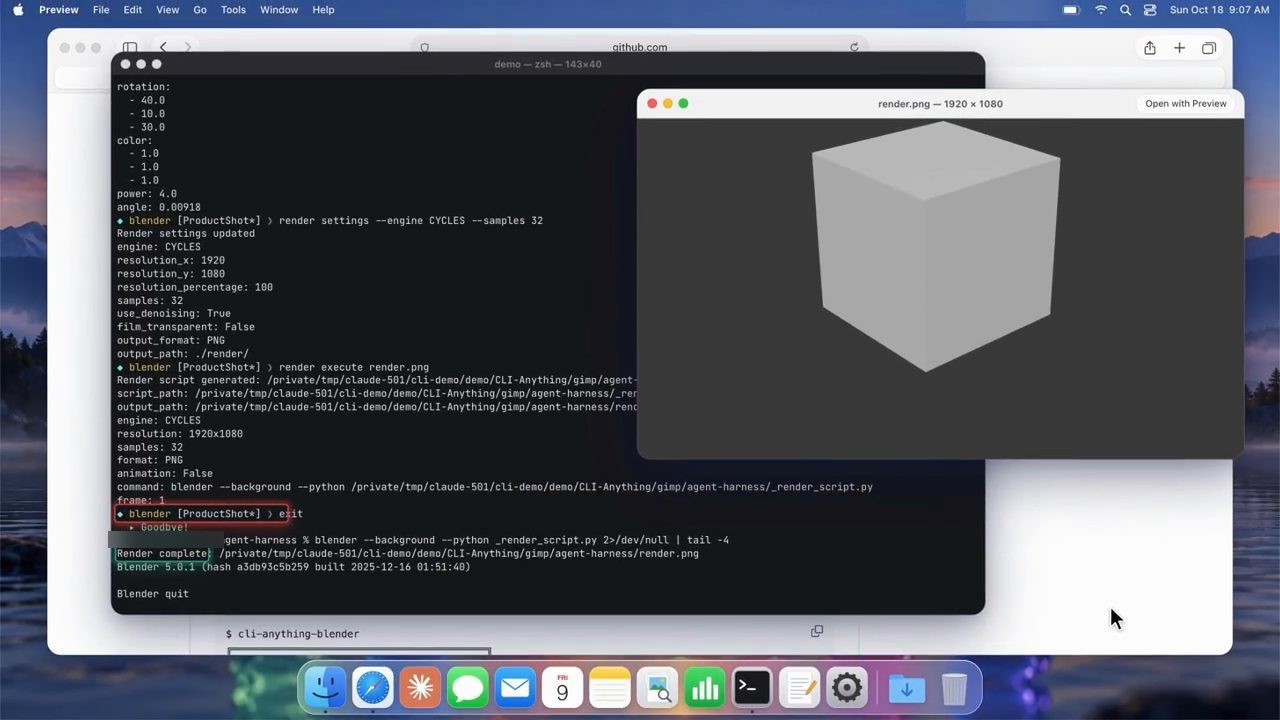This screenshot has width=1280, height=720.
Task: Click the 'resolution_percentage: 100' line
Action: pyautogui.click(x=195, y=287)
